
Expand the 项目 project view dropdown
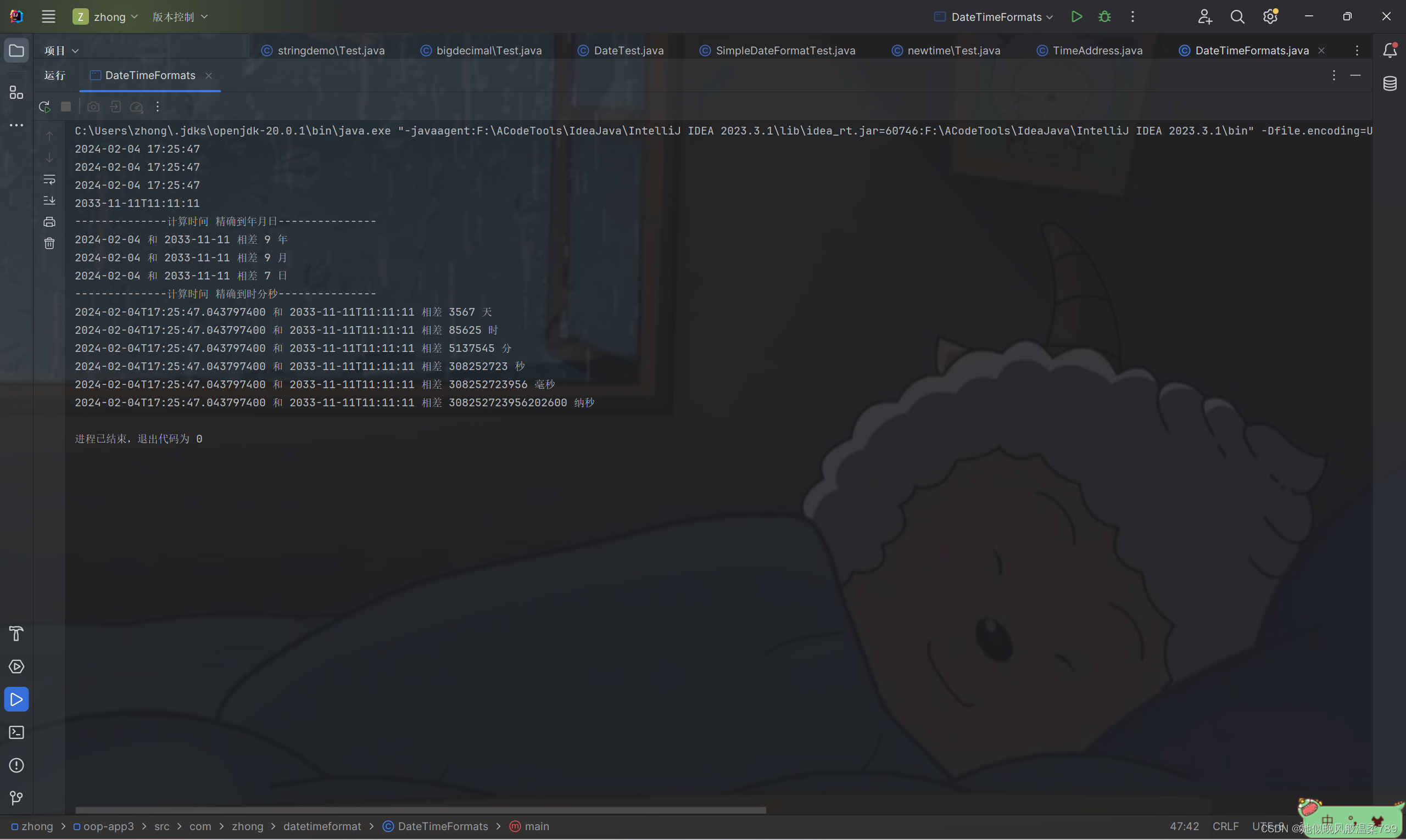pyautogui.click(x=61, y=51)
